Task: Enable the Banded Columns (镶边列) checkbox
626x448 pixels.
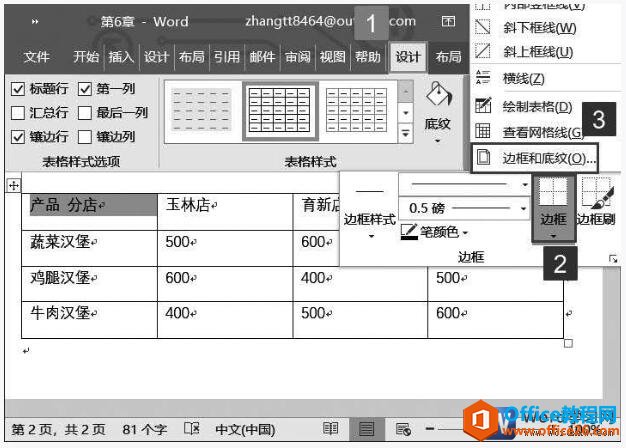Action: (x=85, y=136)
